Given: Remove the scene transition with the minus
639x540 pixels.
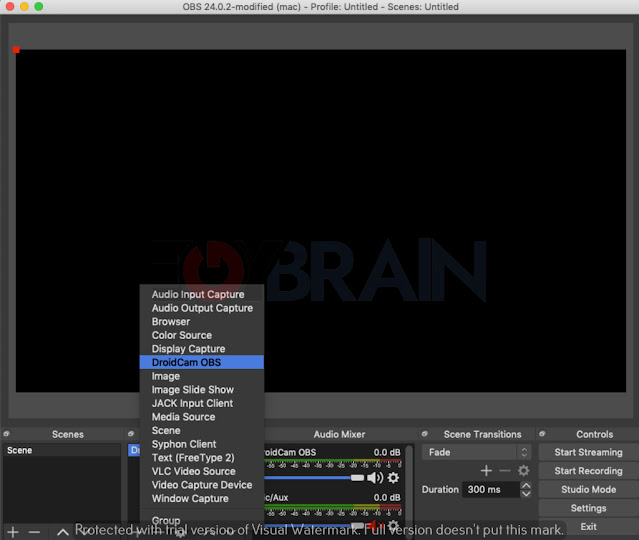Looking at the screenshot, I should [505, 471].
